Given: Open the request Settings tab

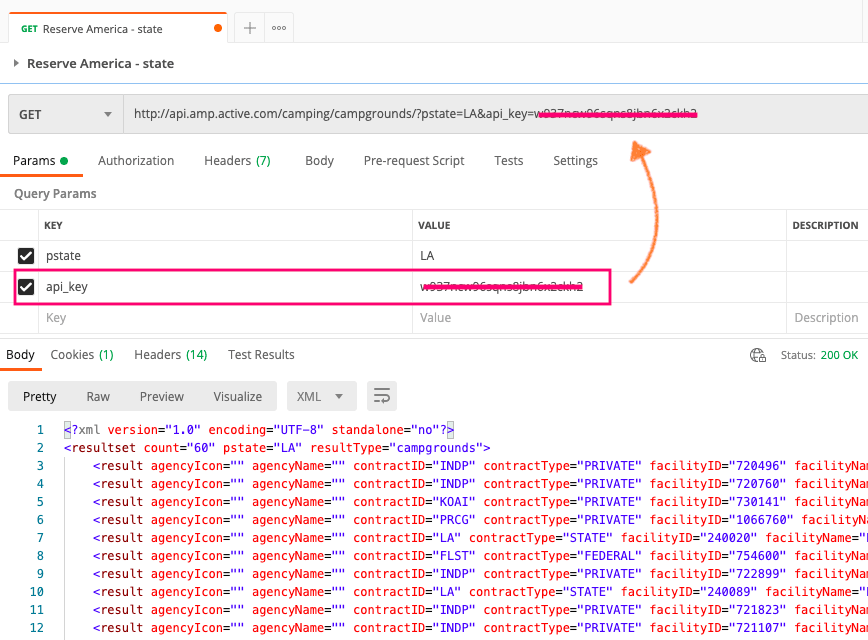Looking at the screenshot, I should click(x=575, y=161).
